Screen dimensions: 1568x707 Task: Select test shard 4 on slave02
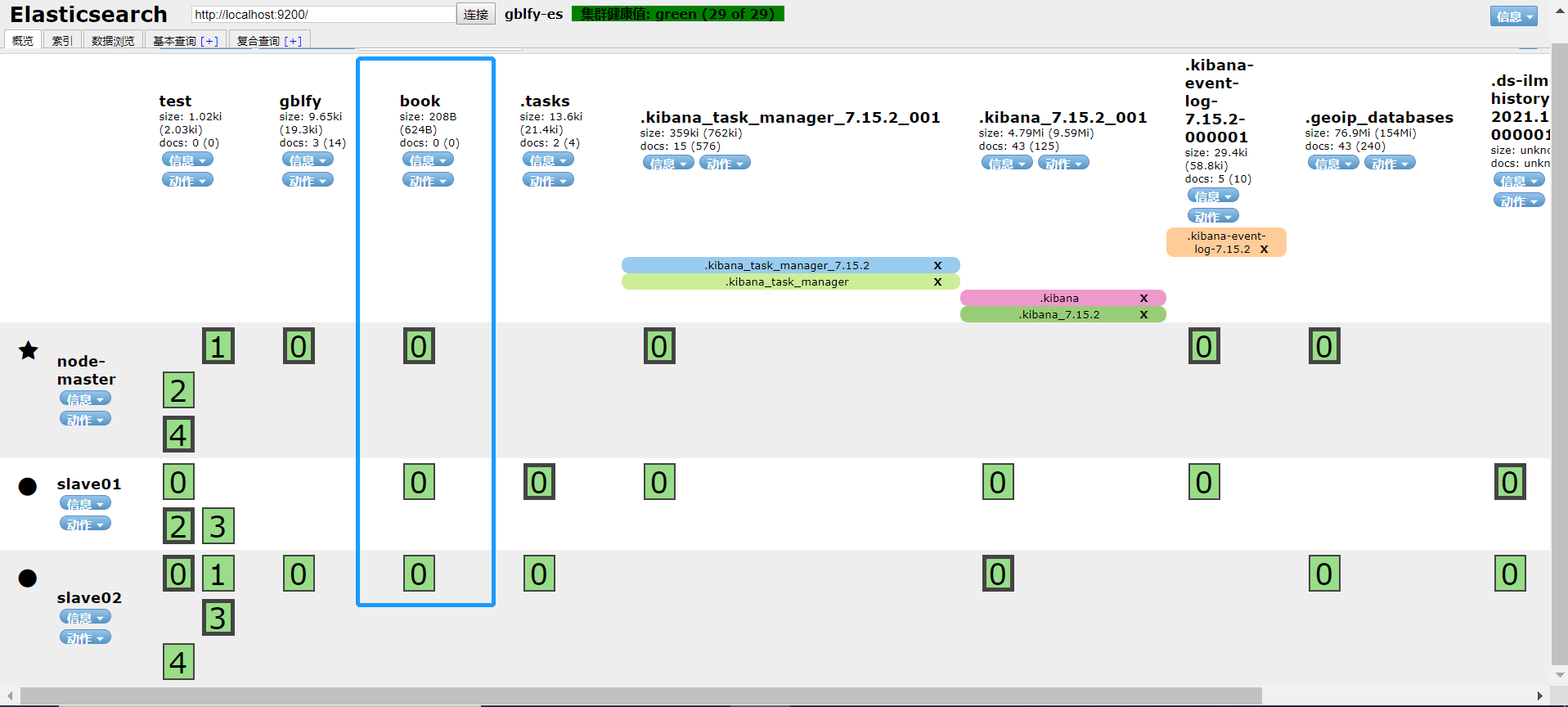tap(178, 662)
